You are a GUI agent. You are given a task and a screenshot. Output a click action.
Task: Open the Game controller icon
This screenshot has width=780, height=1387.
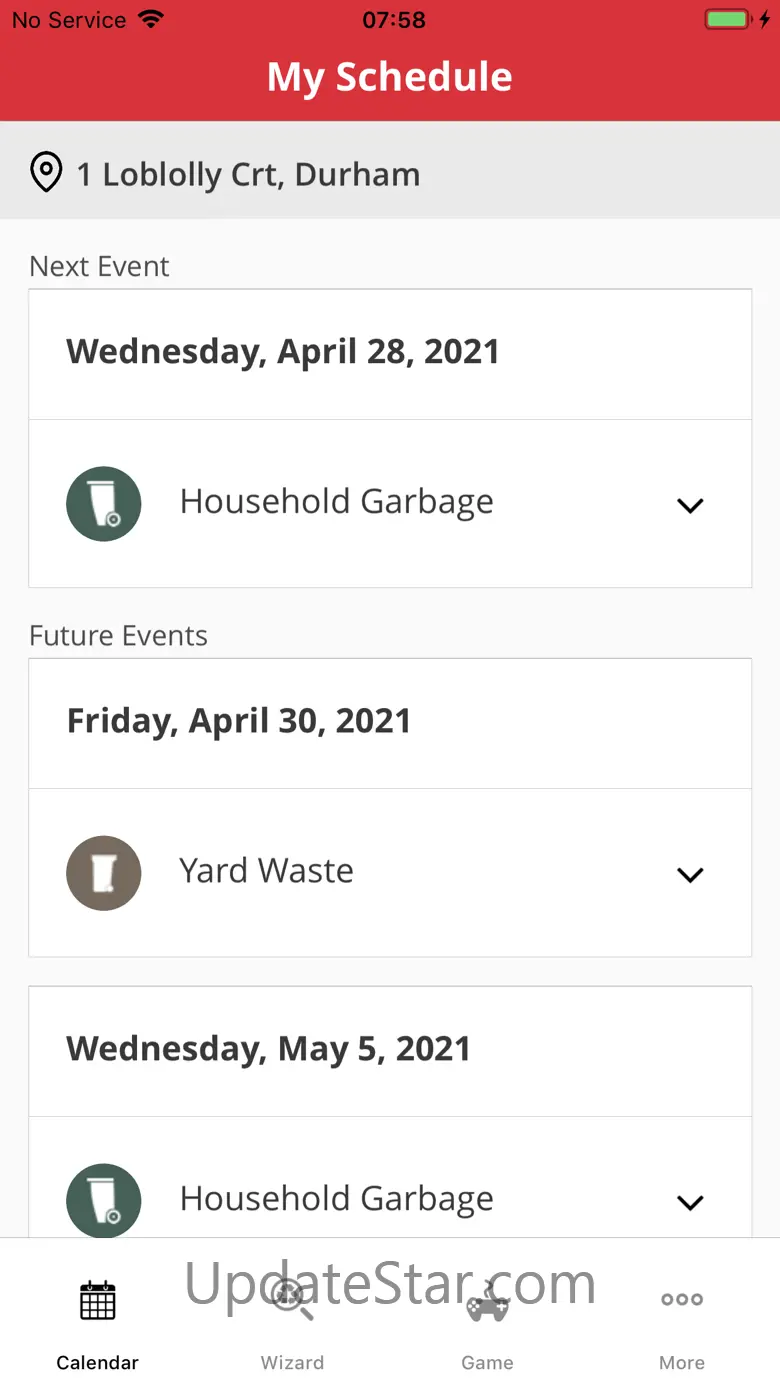pyautogui.click(x=488, y=1300)
